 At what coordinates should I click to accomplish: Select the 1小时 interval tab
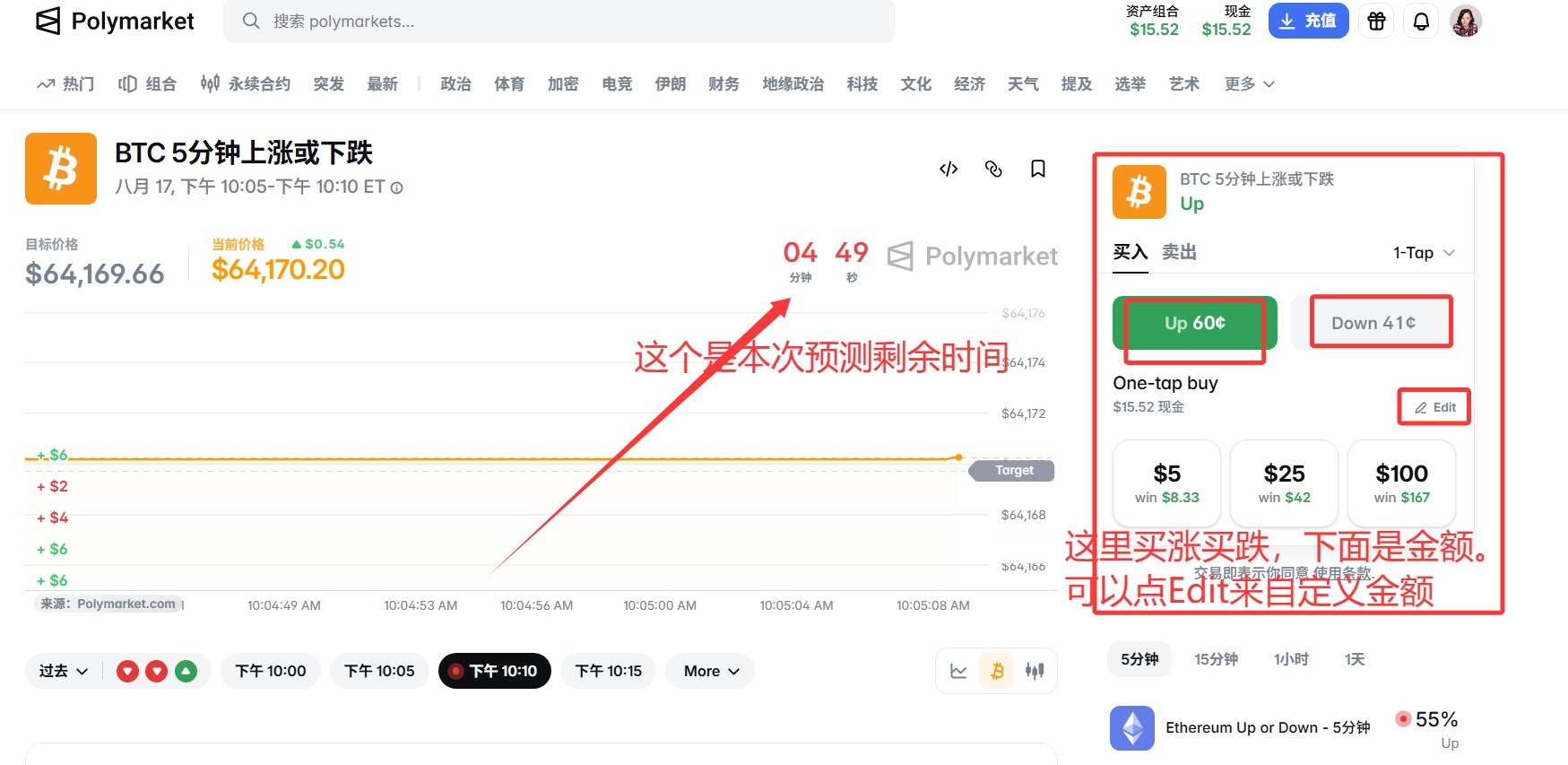tap(1291, 659)
